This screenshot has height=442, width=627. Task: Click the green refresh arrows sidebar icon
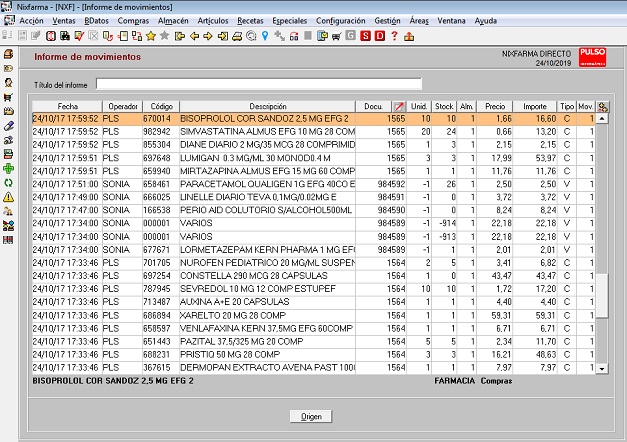pos(8,183)
